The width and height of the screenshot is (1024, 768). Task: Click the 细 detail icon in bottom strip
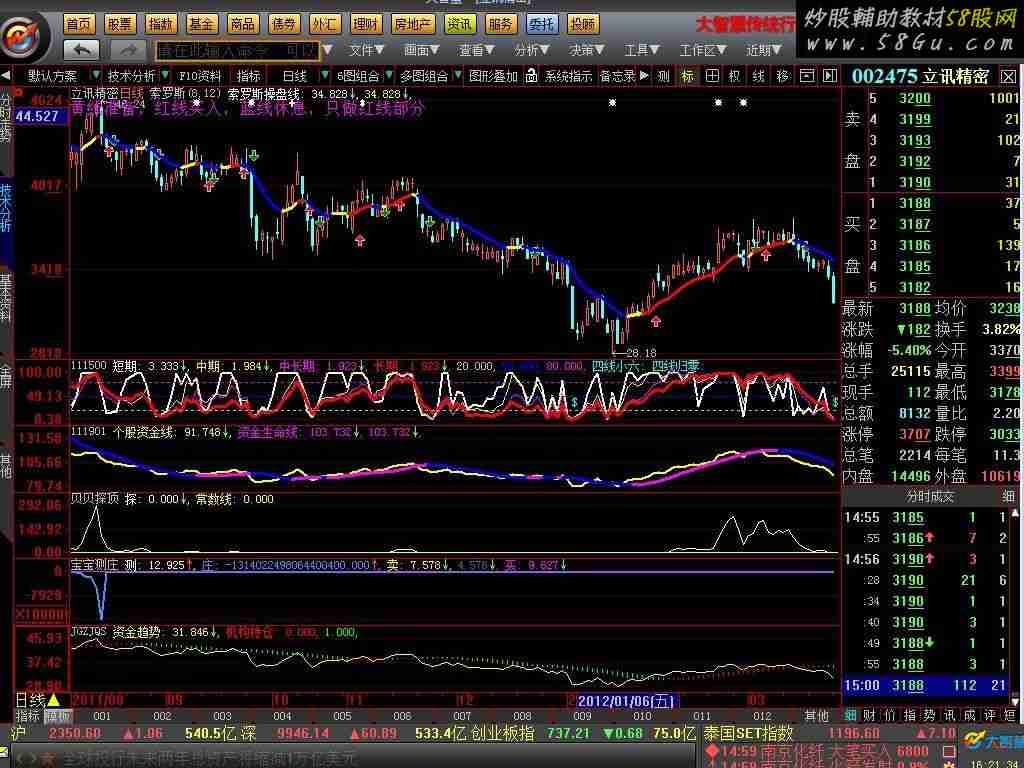click(x=850, y=716)
